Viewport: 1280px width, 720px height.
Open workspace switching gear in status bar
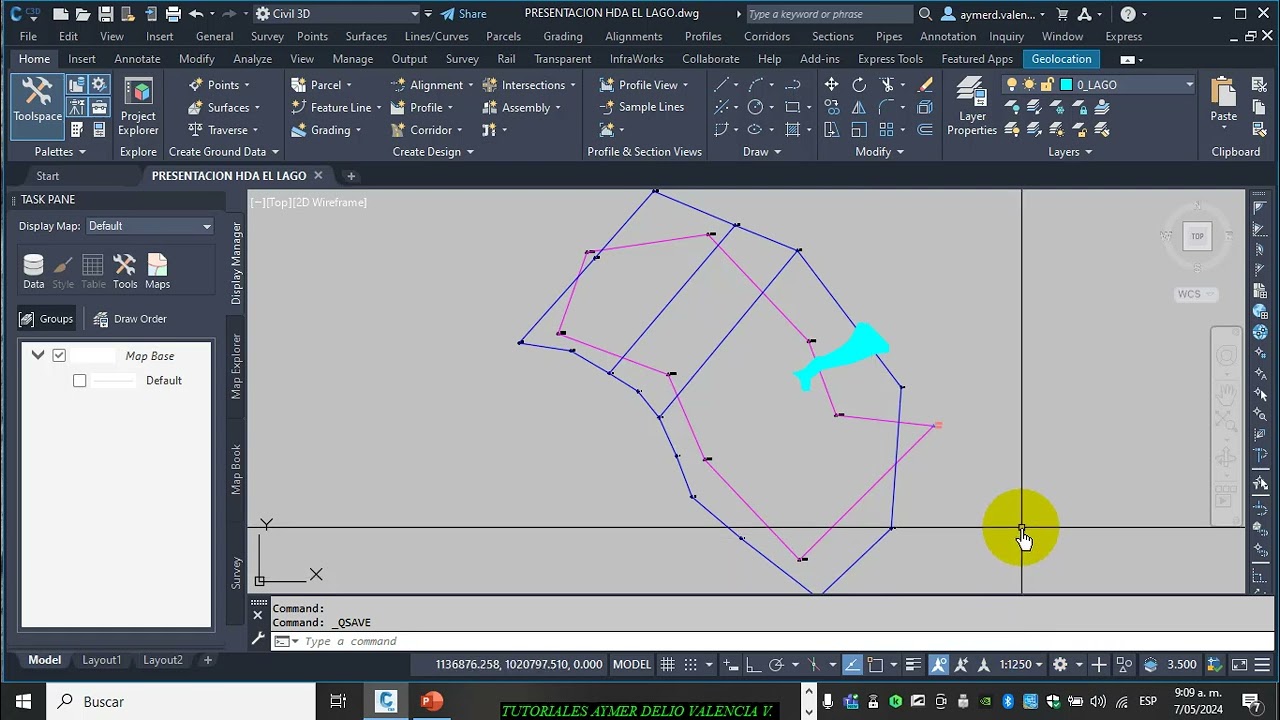point(1060,664)
